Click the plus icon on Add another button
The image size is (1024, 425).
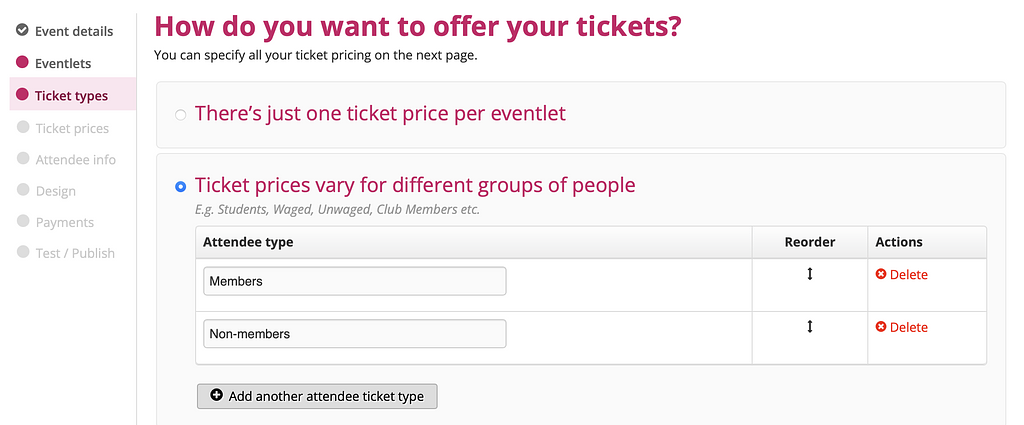coord(217,395)
